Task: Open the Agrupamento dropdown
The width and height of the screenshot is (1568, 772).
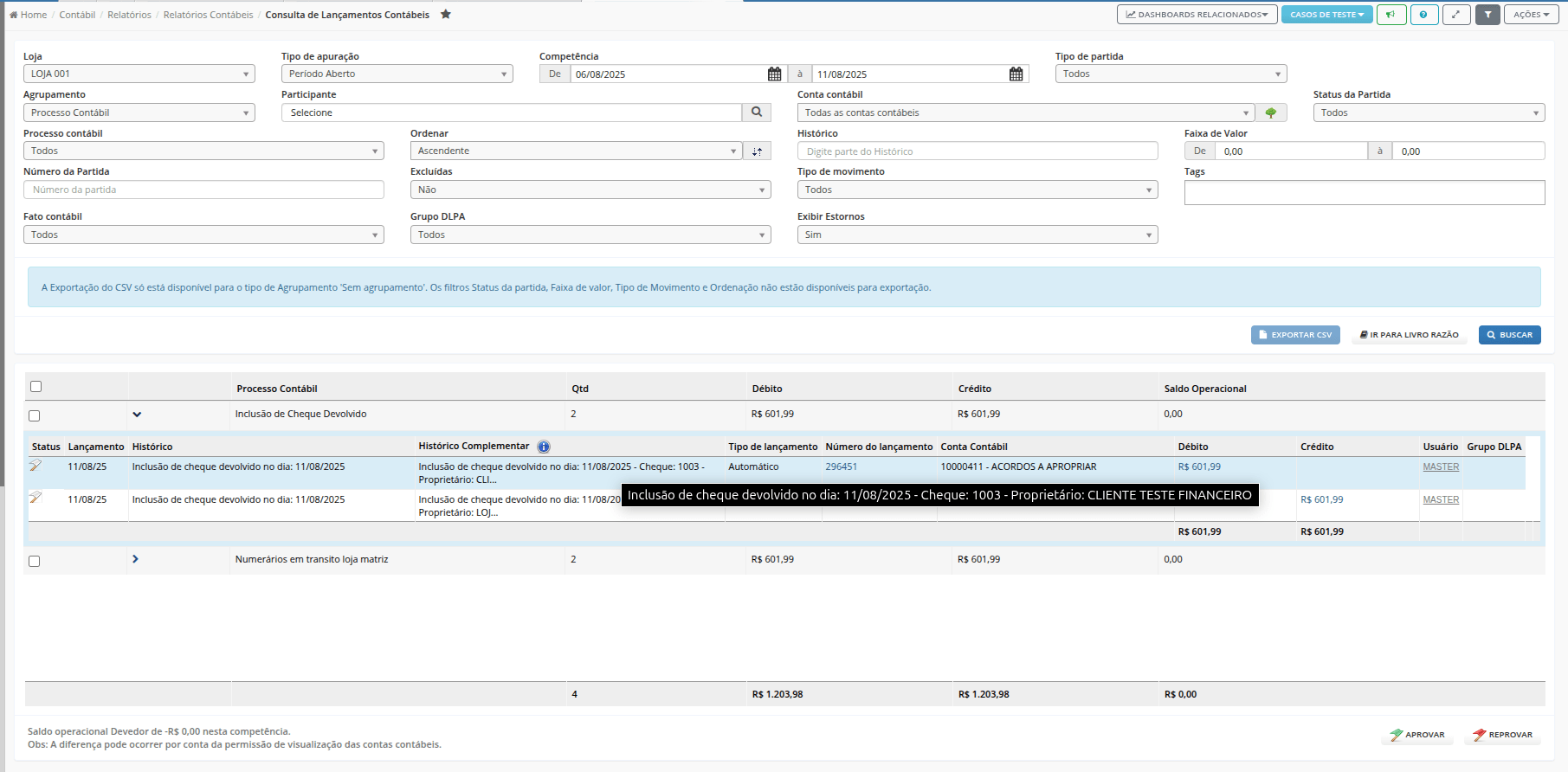Action: tap(139, 113)
